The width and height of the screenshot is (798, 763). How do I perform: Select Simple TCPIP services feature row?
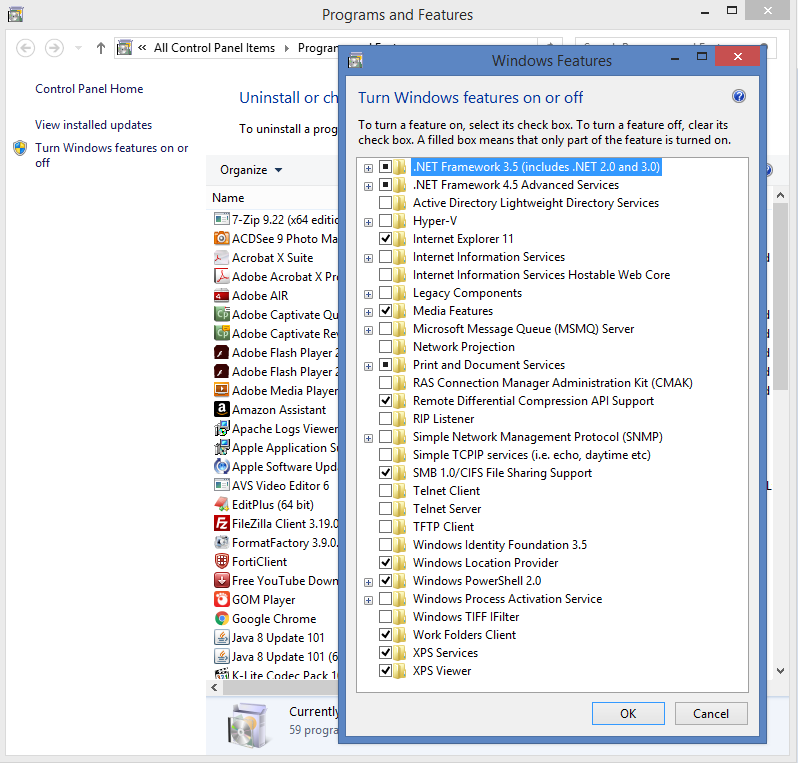tap(531, 455)
